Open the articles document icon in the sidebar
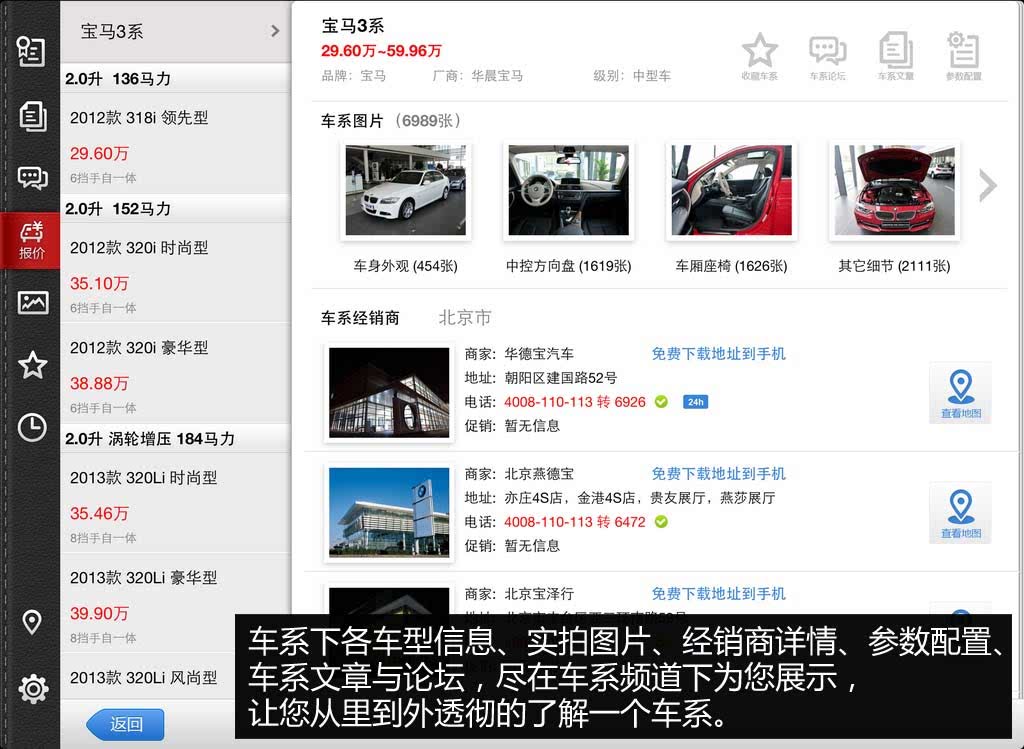1024x749 pixels. 32,116
